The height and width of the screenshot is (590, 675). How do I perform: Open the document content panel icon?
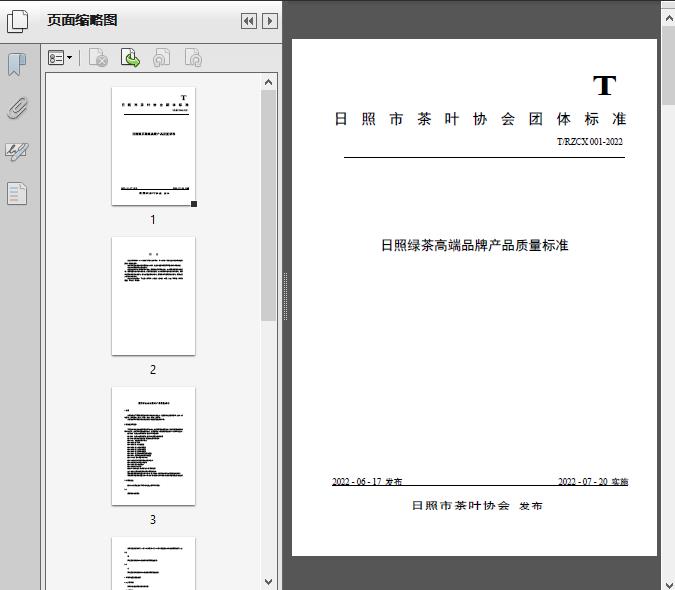17,193
